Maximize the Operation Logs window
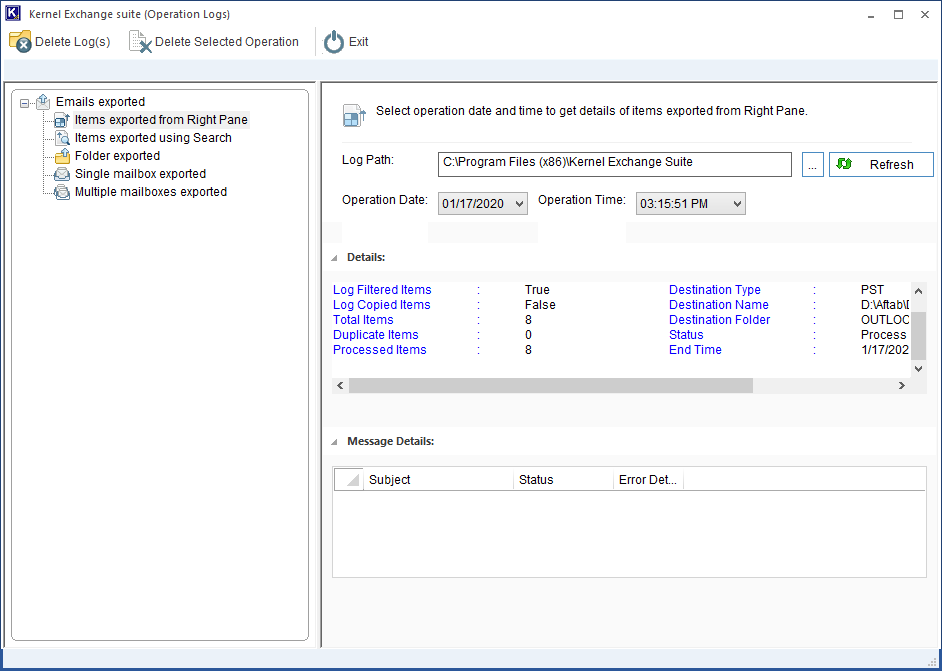This screenshot has height=672, width=943. (x=898, y=14)
